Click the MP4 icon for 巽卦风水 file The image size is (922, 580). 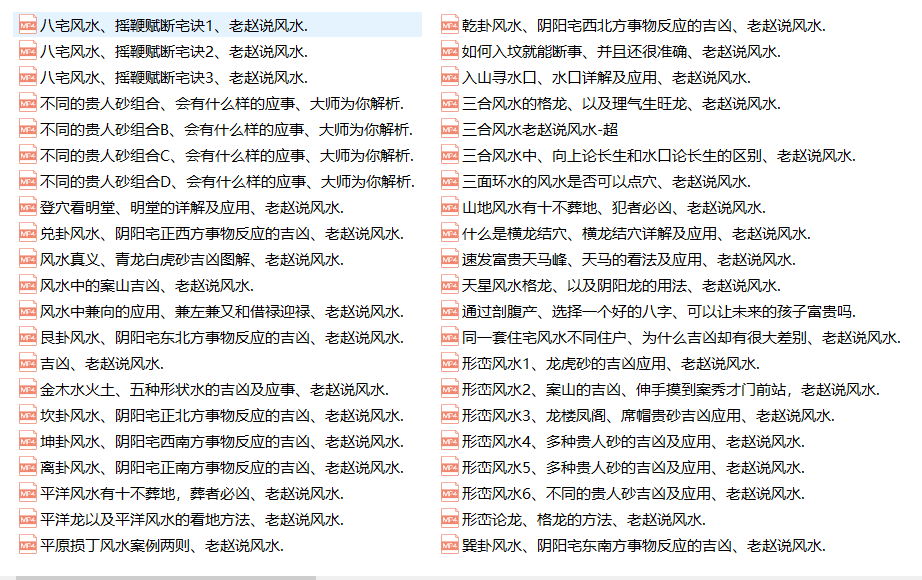[450, 545]
